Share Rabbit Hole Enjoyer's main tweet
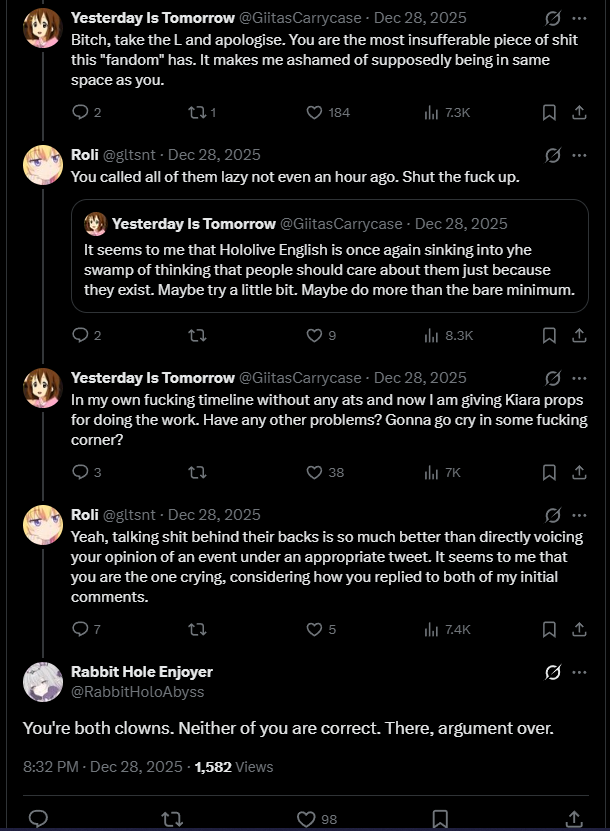 574,819
